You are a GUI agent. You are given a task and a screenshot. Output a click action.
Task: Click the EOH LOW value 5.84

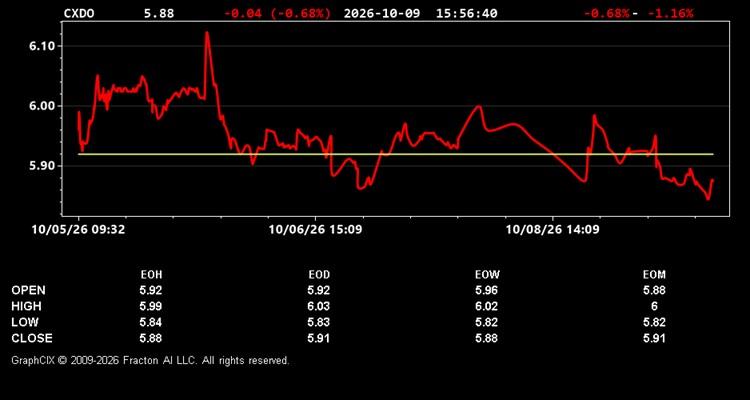pyautogui.click(x=151, y=322)
